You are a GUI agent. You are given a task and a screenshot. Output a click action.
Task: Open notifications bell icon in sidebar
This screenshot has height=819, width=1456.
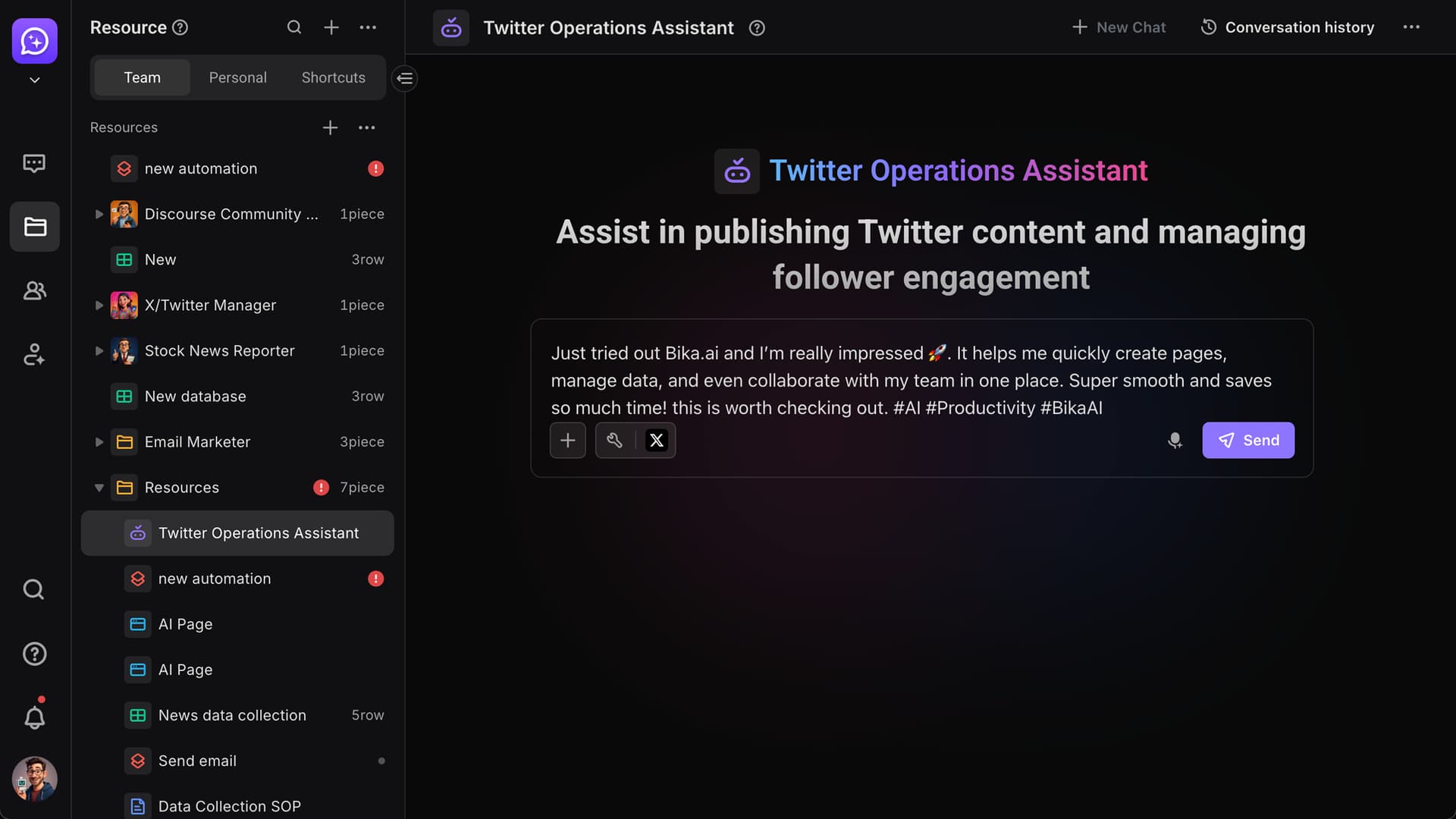pos(34,717)
